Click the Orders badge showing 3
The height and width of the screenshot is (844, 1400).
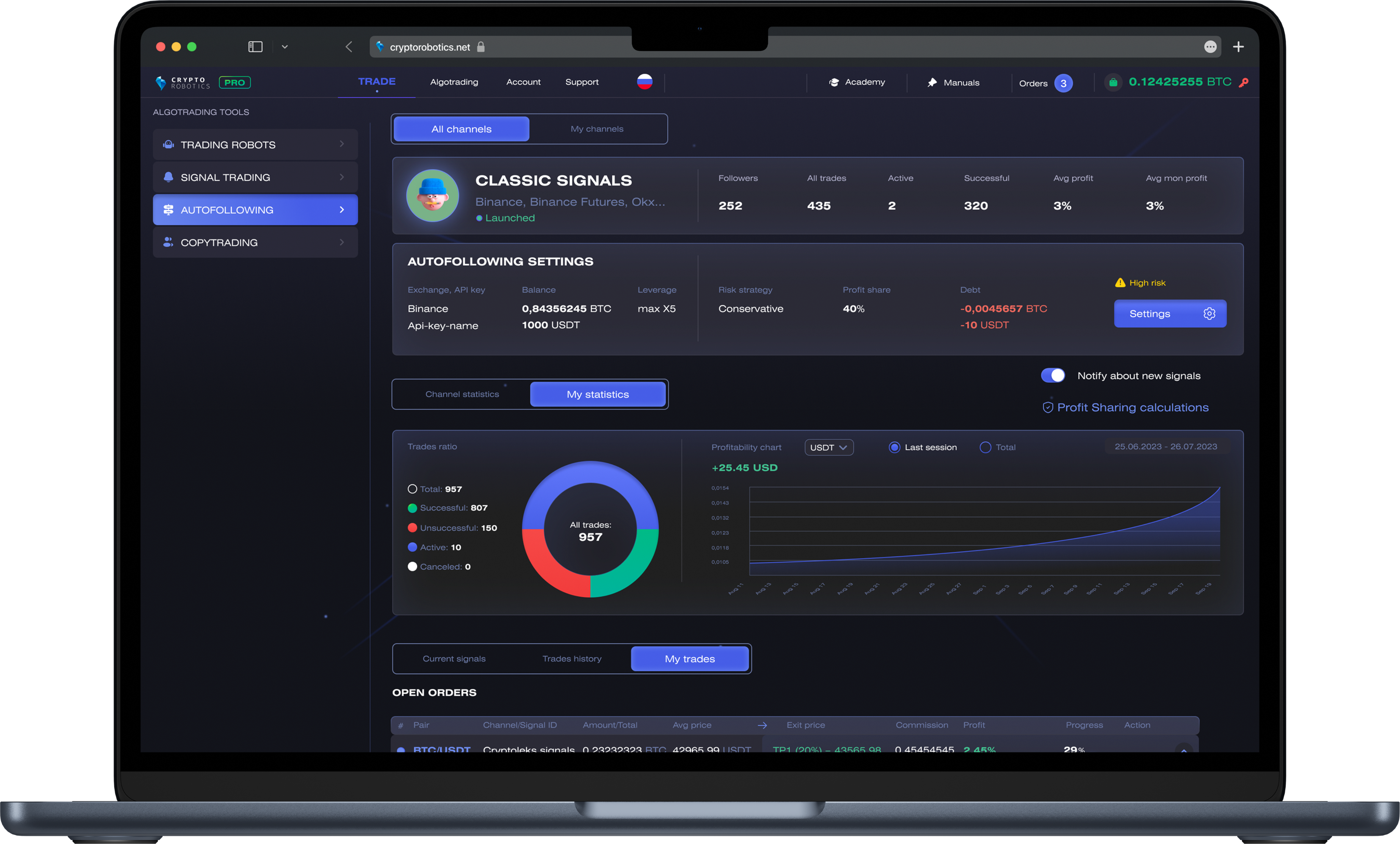(x=1064, y=83)
